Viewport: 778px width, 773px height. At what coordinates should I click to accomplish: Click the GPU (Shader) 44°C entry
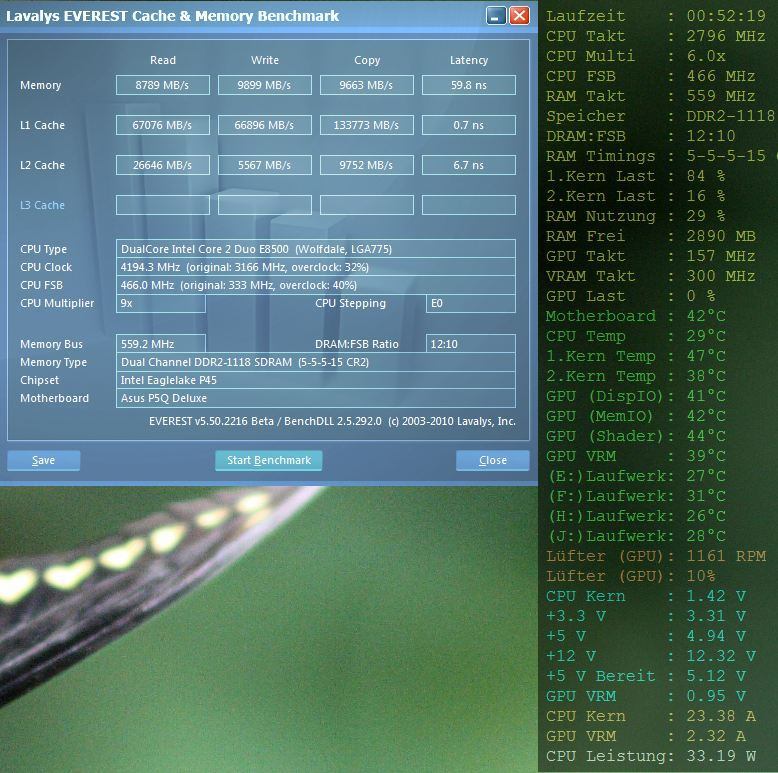636,436
